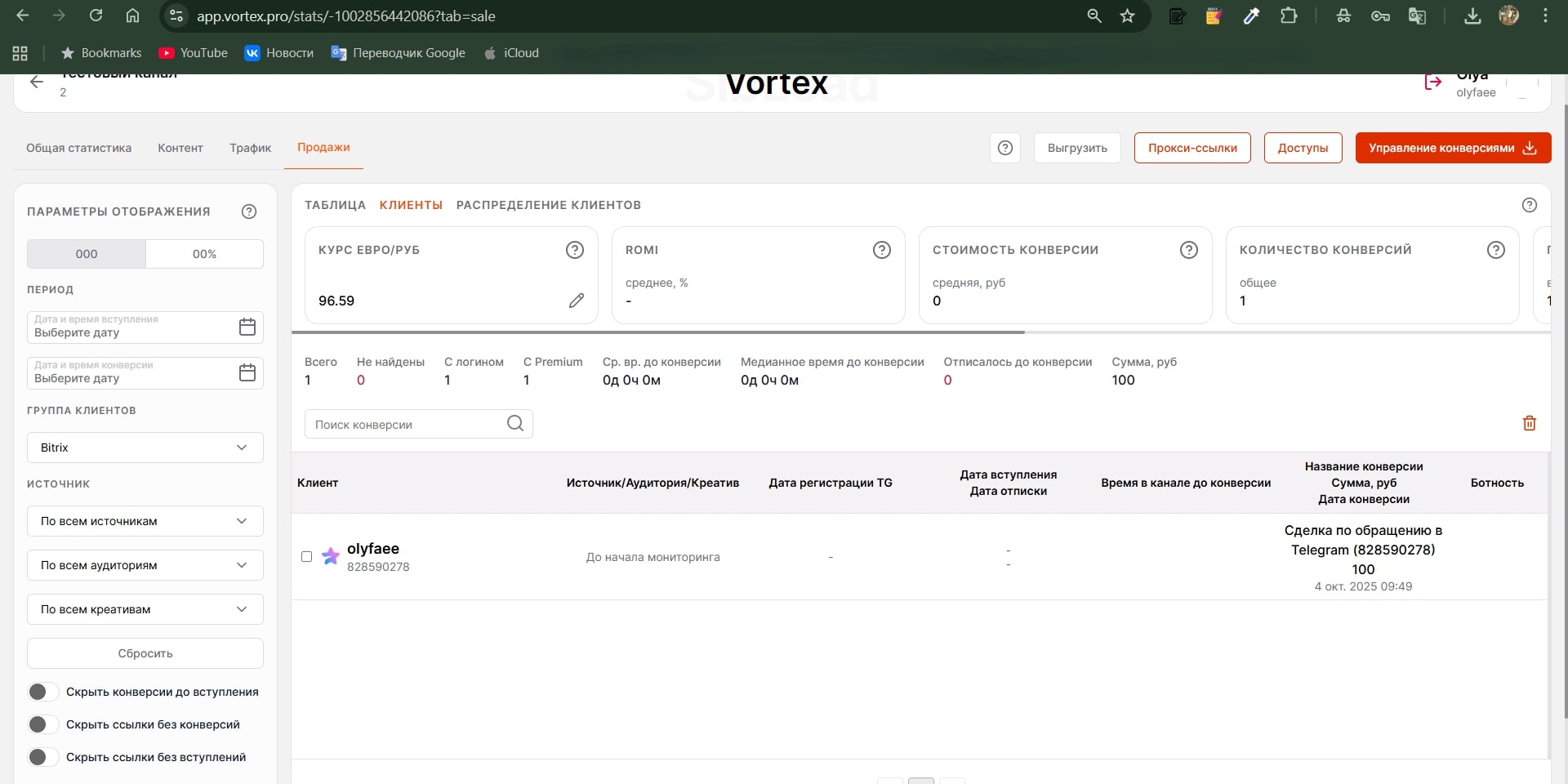Toggle Скрыть ссылки без вступлений switch
1568x784 pixels.
(42, 757)
